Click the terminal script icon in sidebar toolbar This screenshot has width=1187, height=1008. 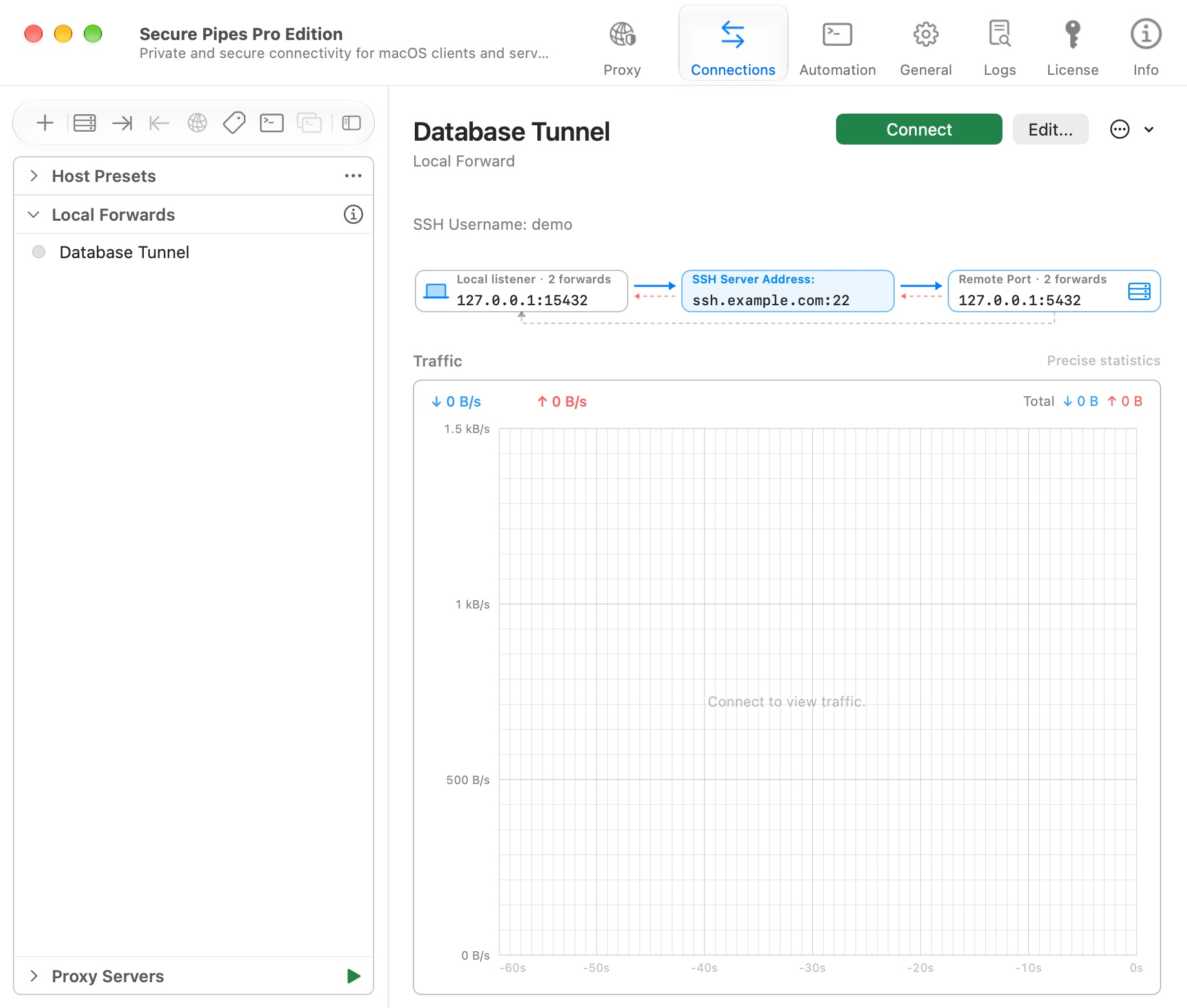point(272,123)
